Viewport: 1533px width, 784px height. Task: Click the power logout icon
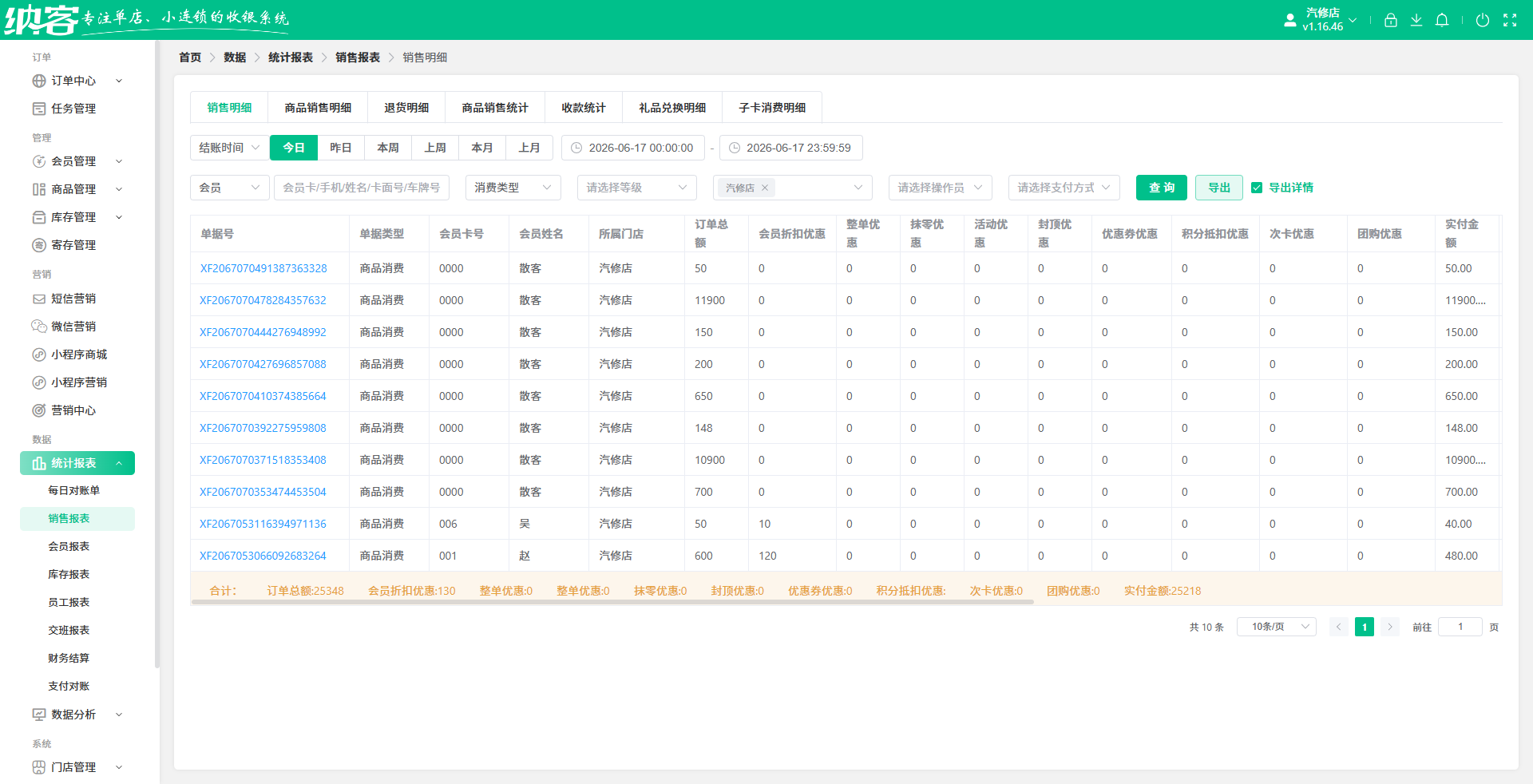click(1482, 20)
